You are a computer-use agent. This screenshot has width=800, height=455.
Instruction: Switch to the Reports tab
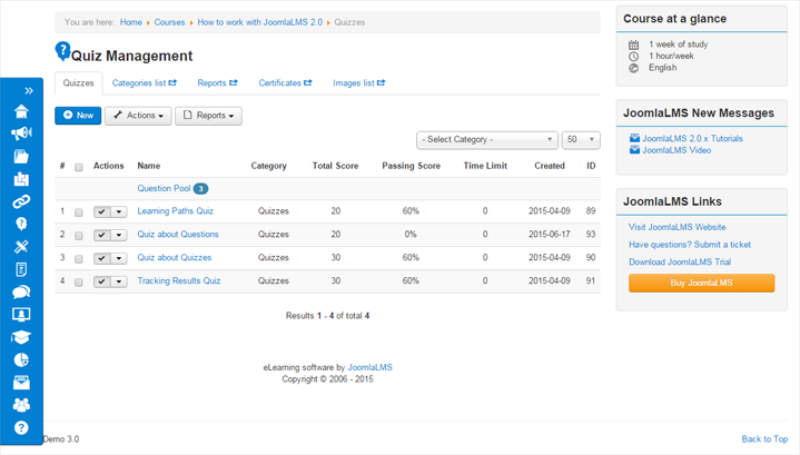[217, 83]
